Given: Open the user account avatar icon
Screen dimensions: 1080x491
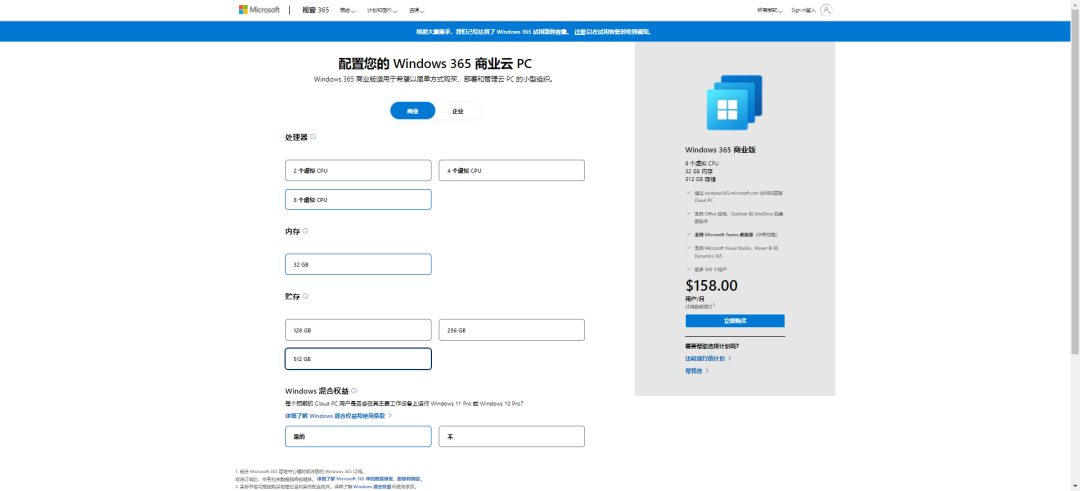Looking at the screenshot, I should (826, 10).
